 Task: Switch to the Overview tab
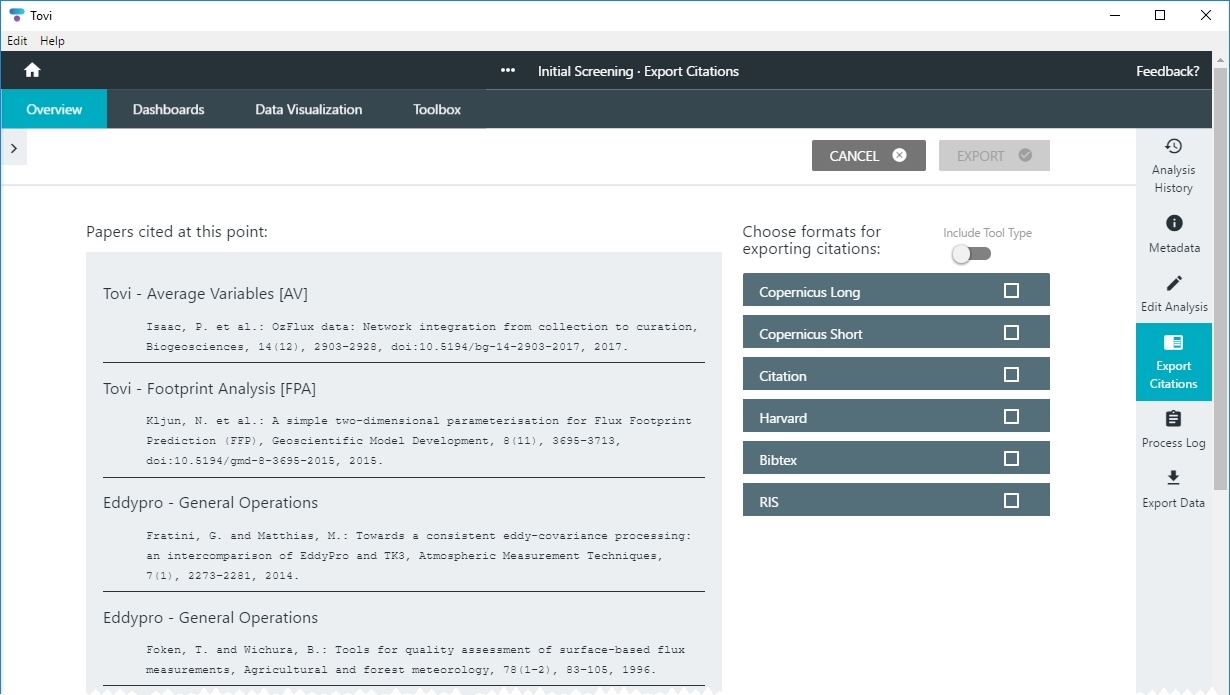point(54,109)
